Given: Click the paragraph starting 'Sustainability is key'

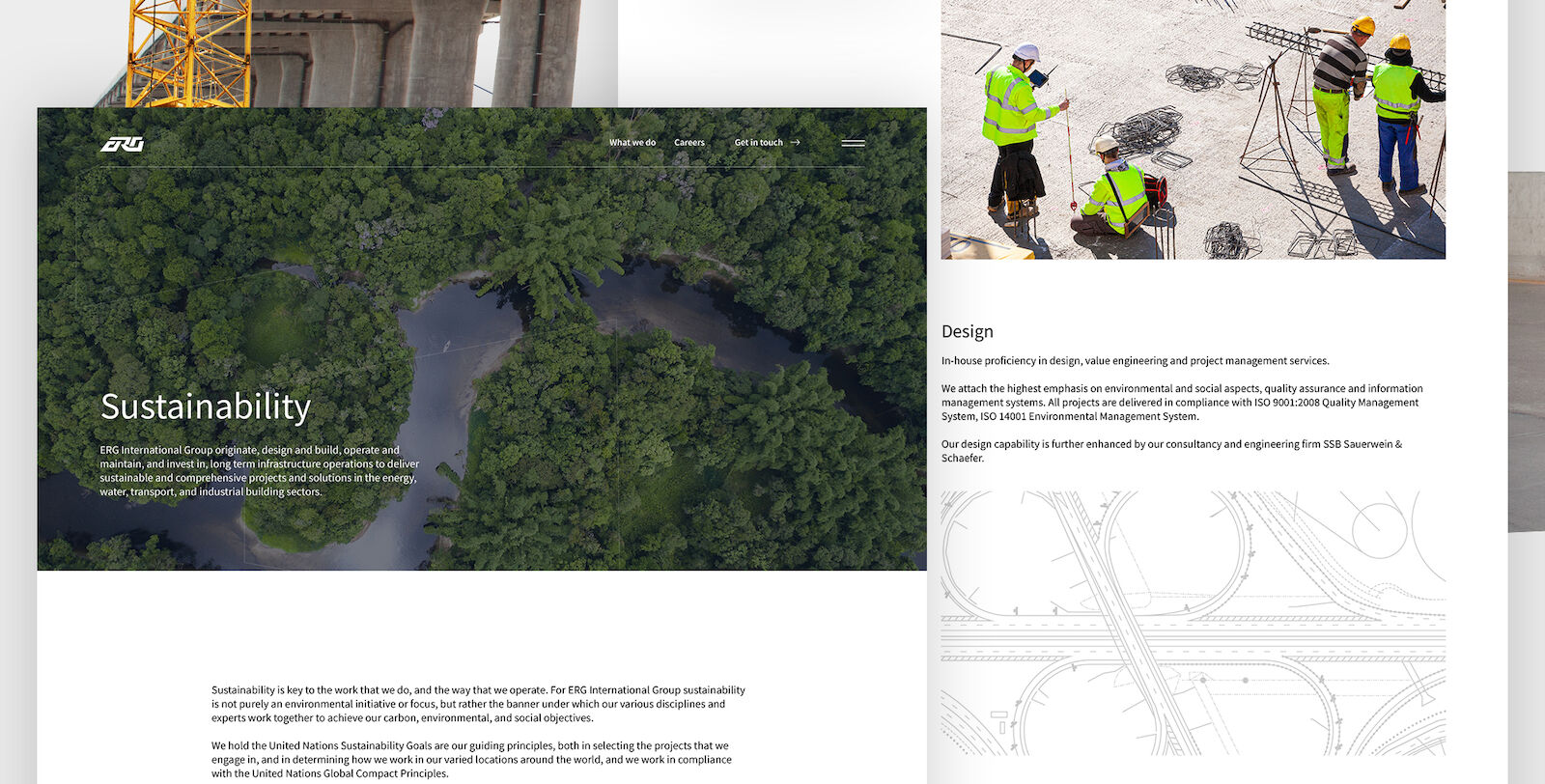Looking at the screenshot, I should (478, 704).
